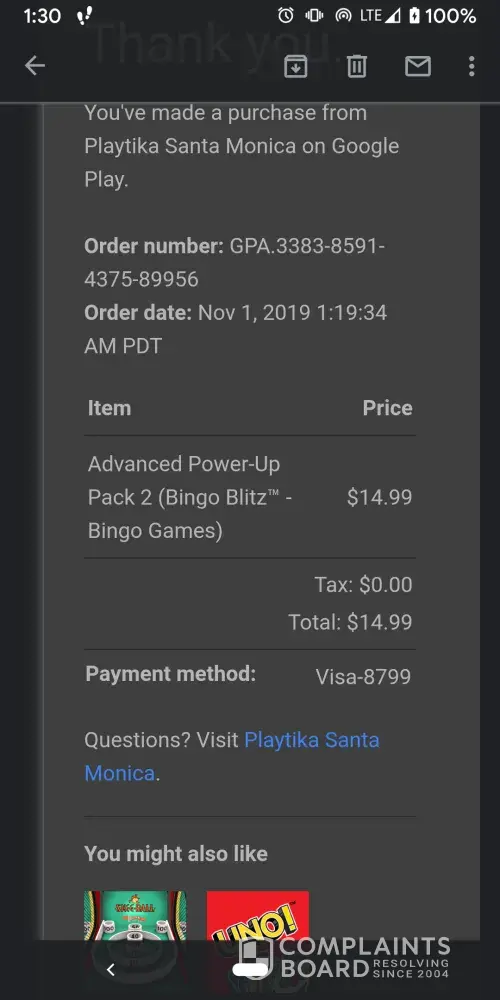Tap the battery 100% indicator
500x1000 pixels.
tap(442, 15)
